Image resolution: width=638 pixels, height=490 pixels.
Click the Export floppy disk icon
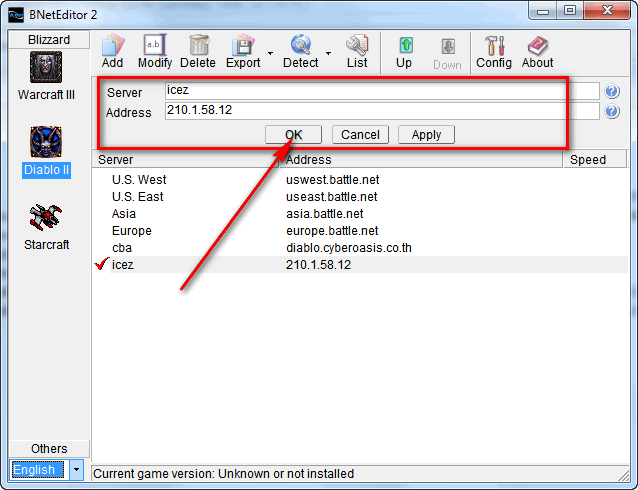point(243,45)
